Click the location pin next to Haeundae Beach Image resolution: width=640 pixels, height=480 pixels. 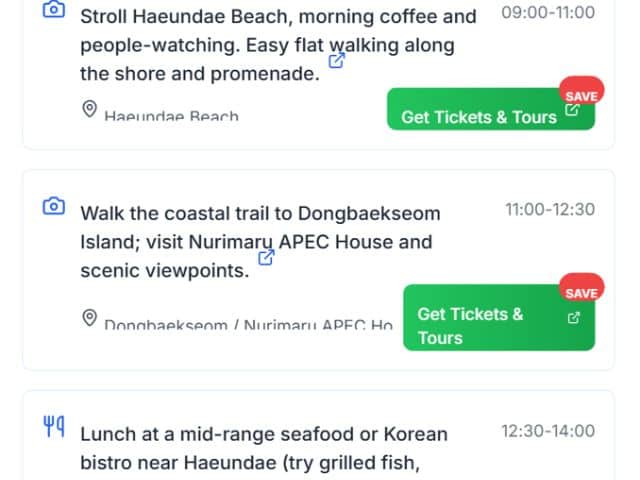[x=89, y=109]
